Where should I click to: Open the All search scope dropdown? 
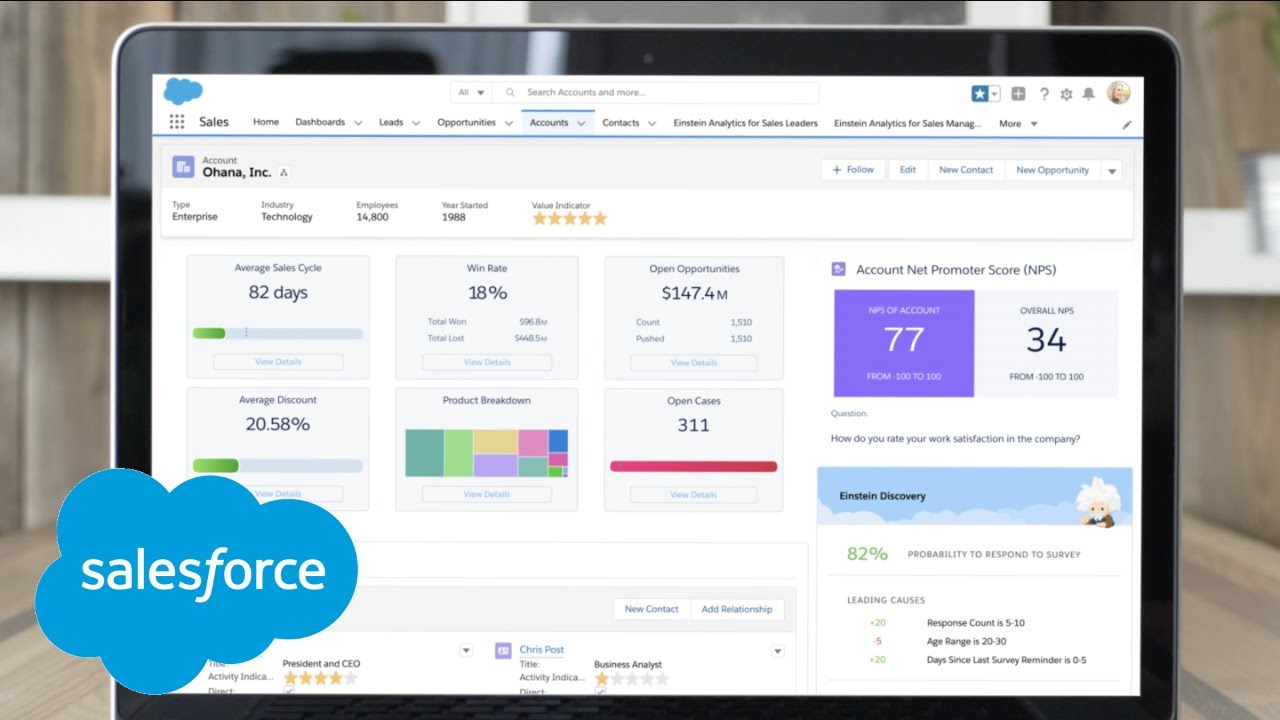470,93
